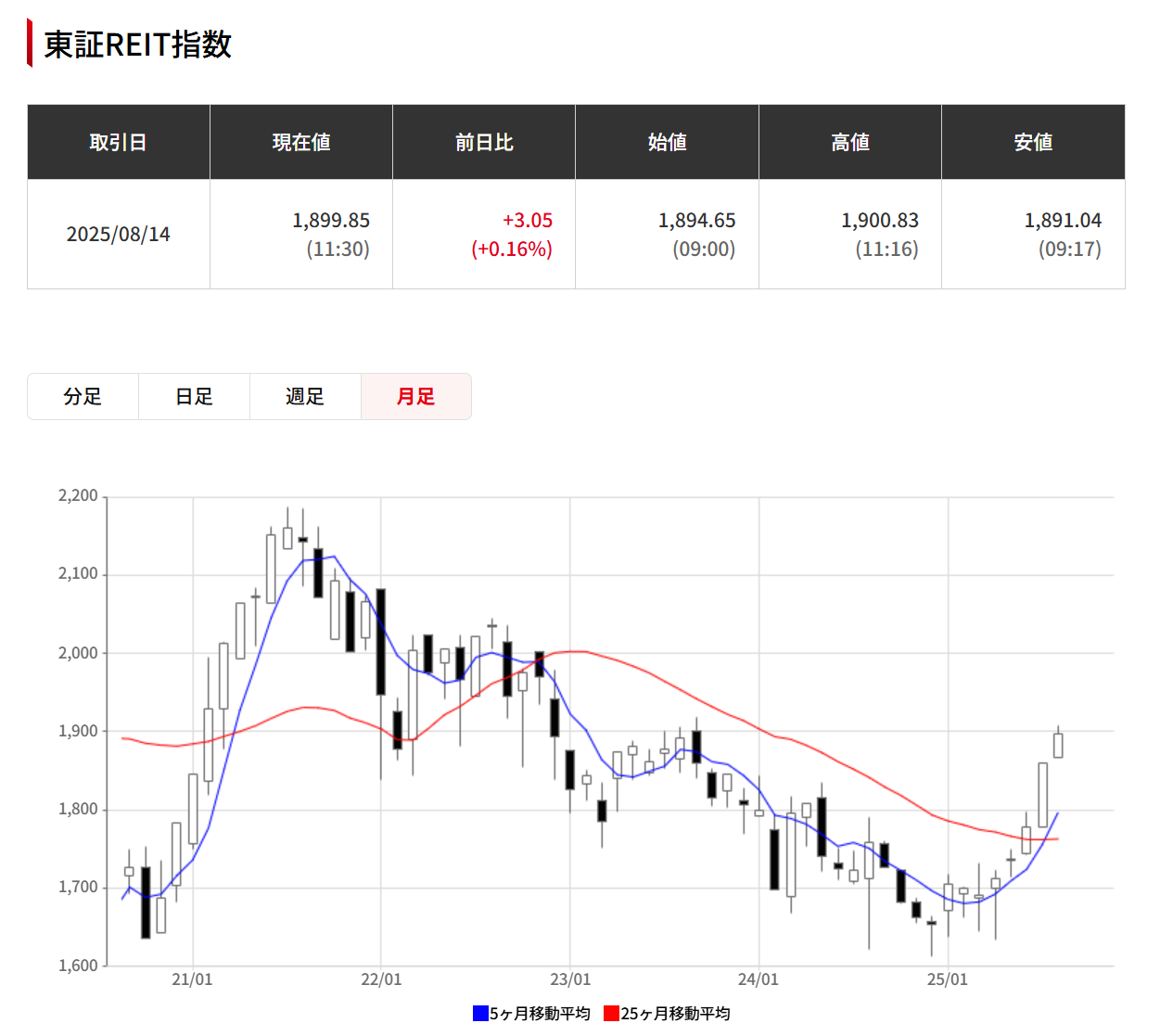
Task: Toggle the 5ヶ月移動平均 legend text
Action: pos(536,1013)
